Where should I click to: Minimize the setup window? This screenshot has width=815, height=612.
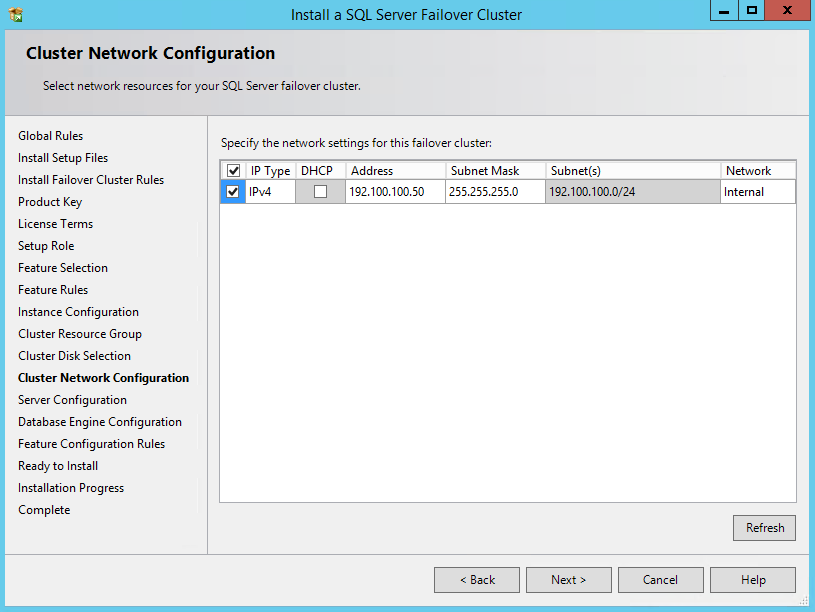click(724, 10)
